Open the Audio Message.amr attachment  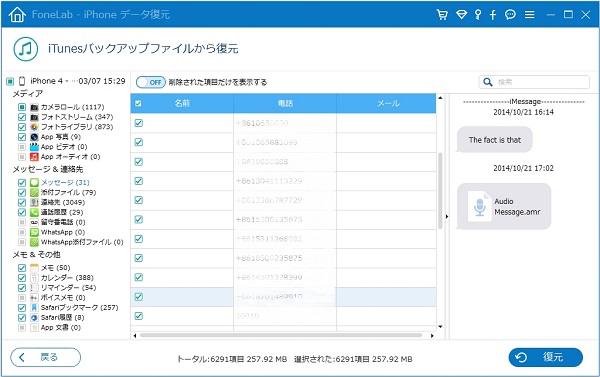click(504, 206)
